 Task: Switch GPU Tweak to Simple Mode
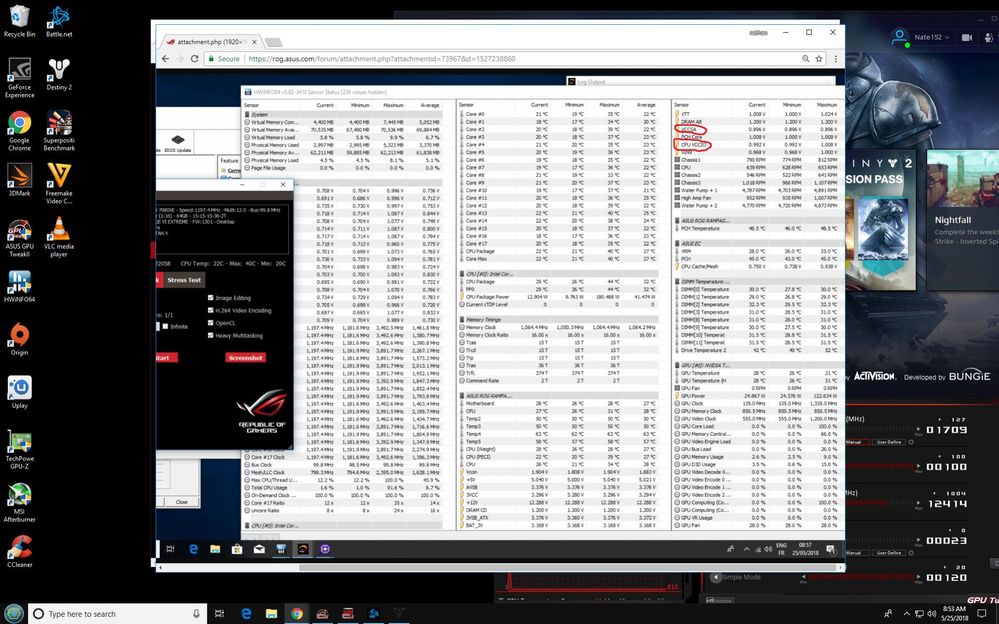[736, 577]
